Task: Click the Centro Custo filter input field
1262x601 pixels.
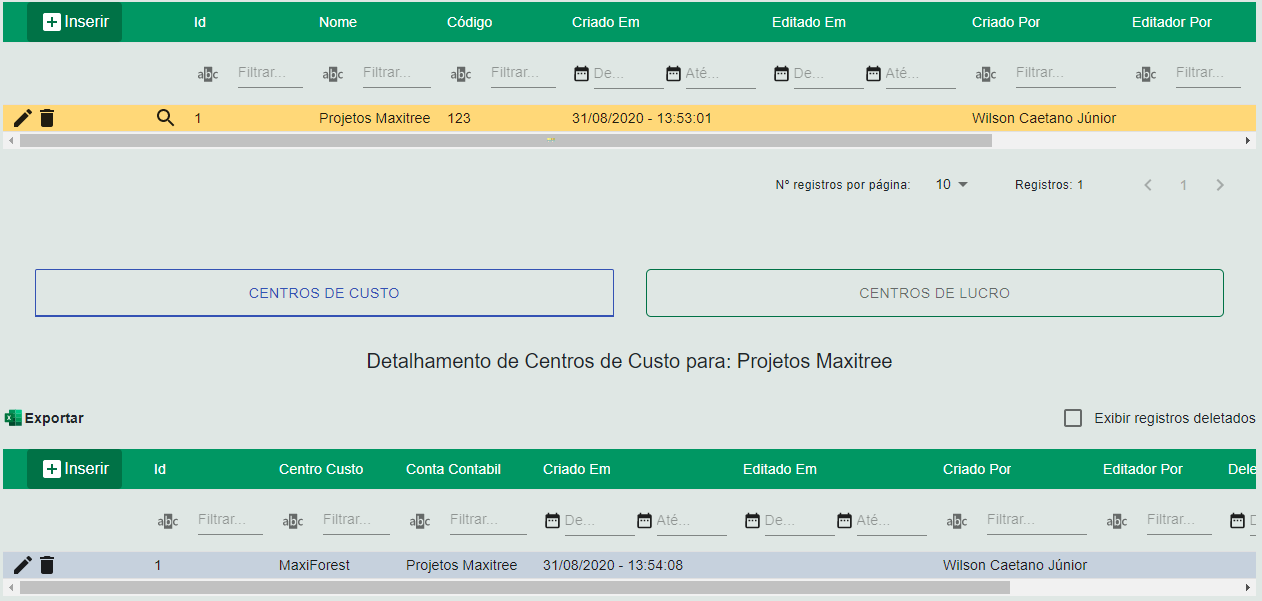Action: click(x=357, y=520)
